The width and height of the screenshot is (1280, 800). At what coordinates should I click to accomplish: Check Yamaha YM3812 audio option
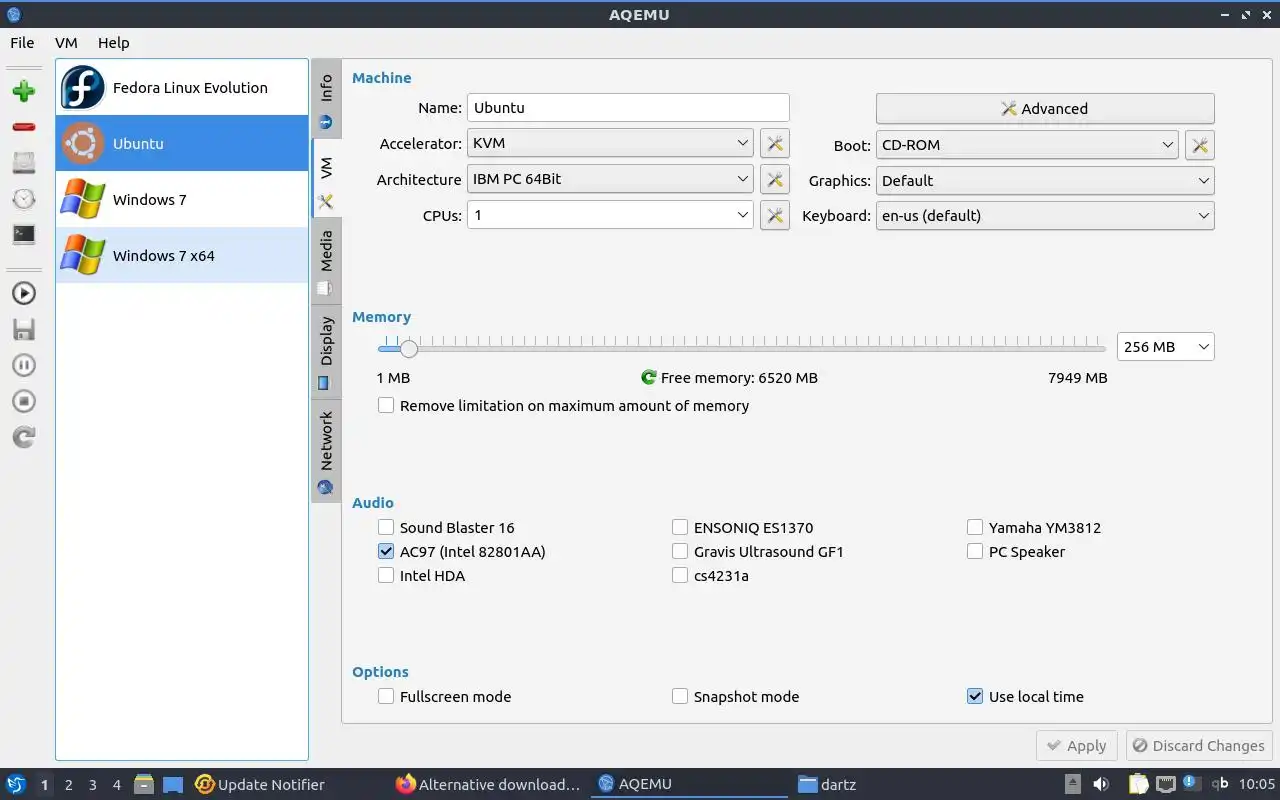pyautogui.click(x=1033, y=528)
